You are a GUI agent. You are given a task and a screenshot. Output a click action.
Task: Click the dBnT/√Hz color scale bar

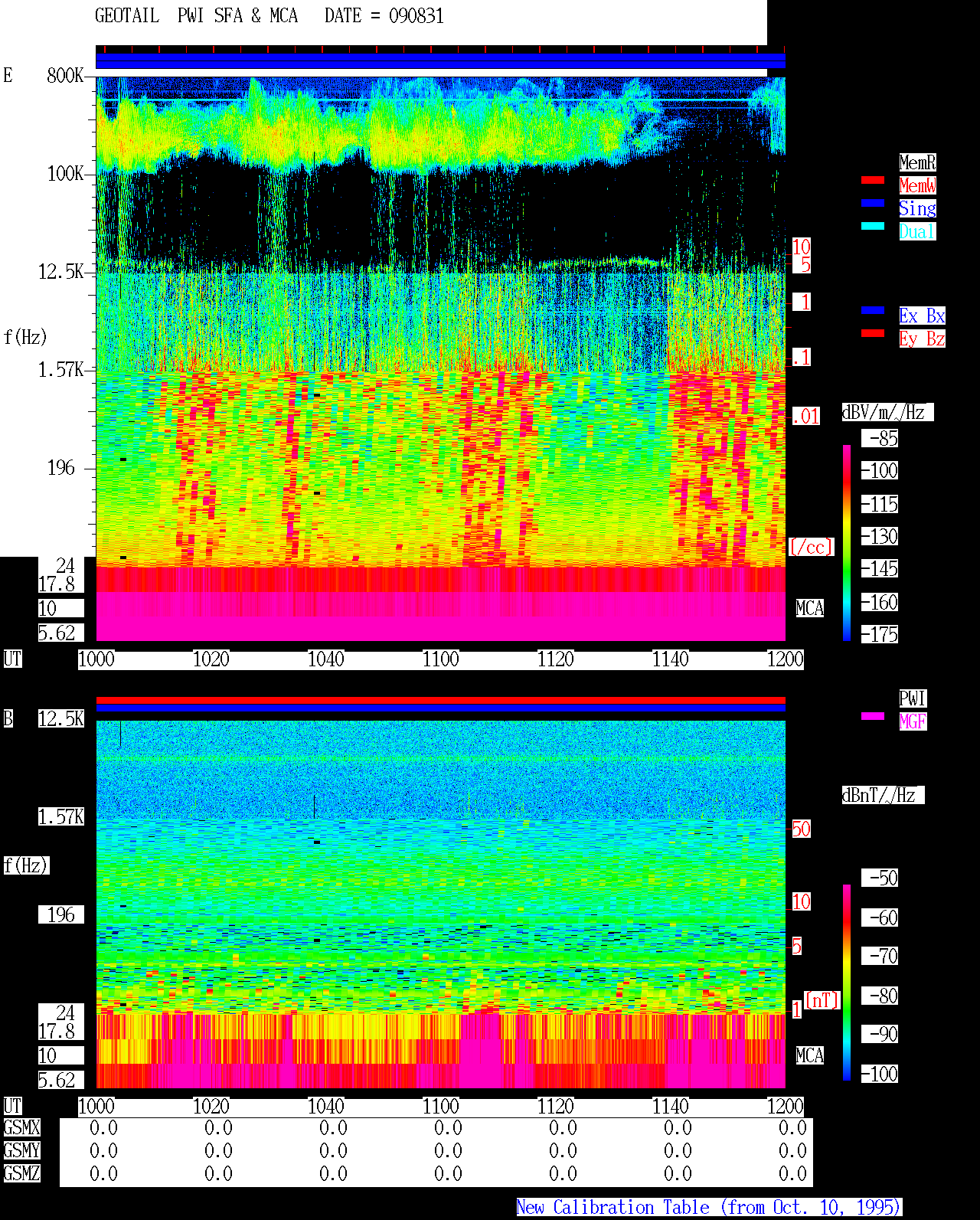click(x=847, y=983)
